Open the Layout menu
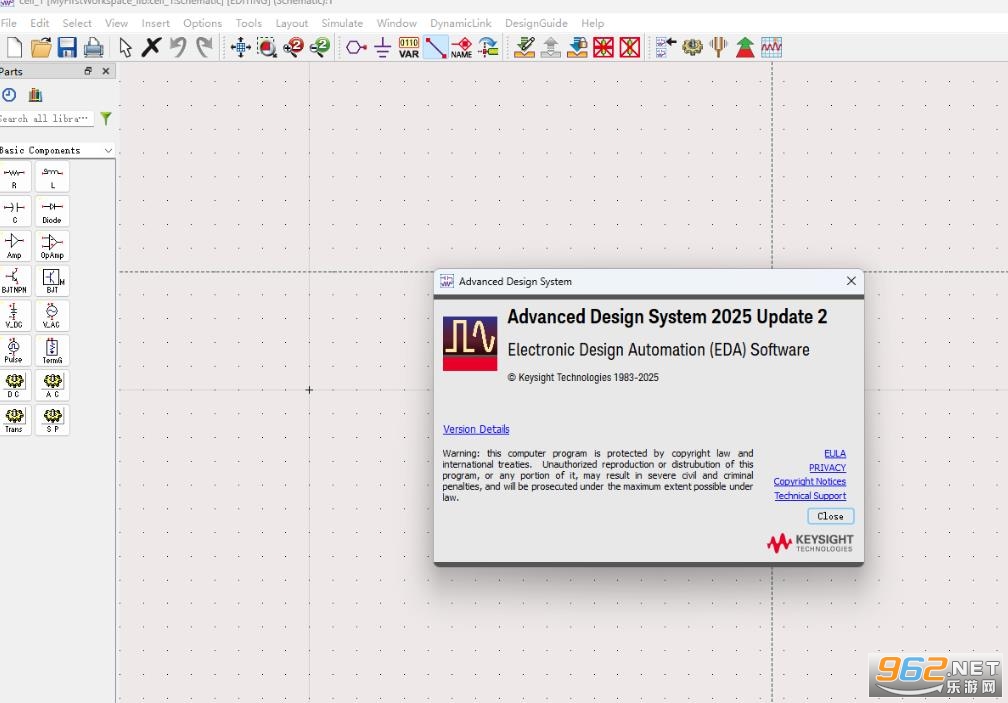 pos(292,23)
